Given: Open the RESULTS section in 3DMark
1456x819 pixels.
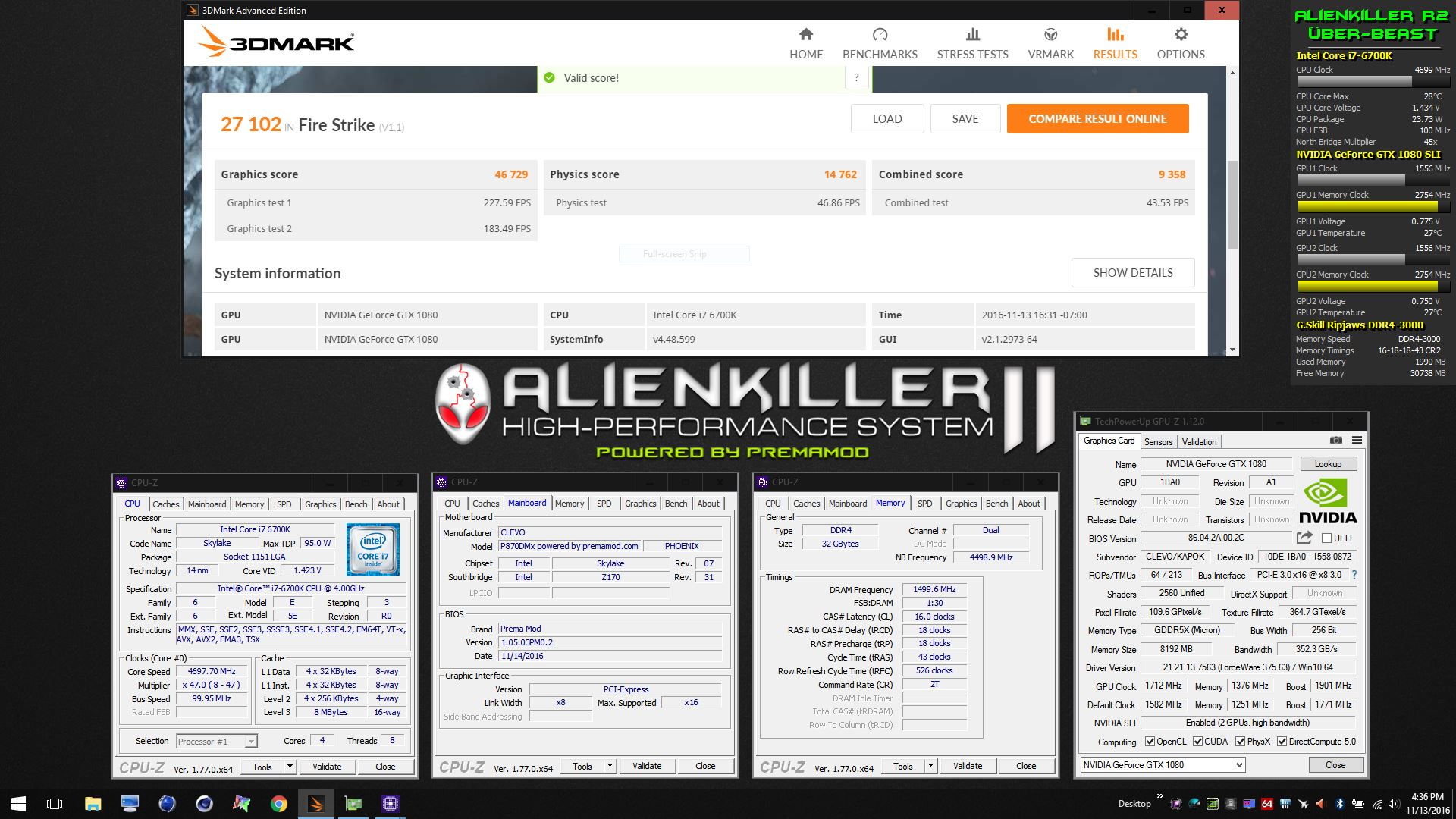Looking at the screenshot, I should click(x=1115, y=44).
